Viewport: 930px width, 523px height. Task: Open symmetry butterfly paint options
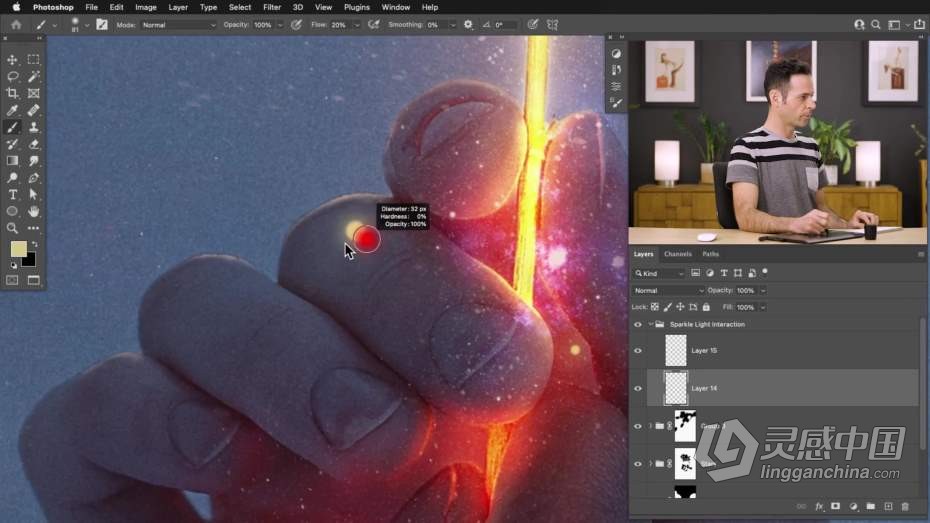[553, 25]
